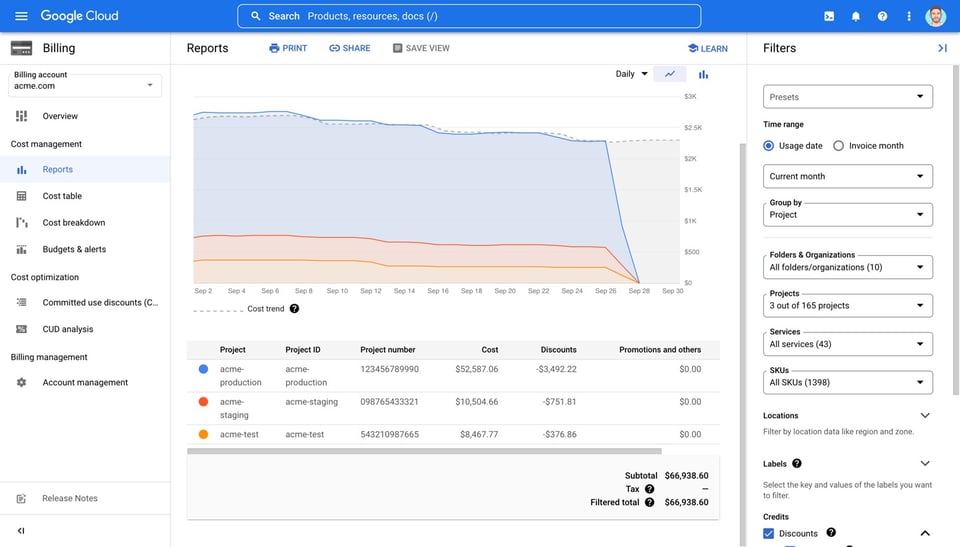Click the orange acme-test color dot
The width and height of the screenshot is (960, 547).
point(203,434)
